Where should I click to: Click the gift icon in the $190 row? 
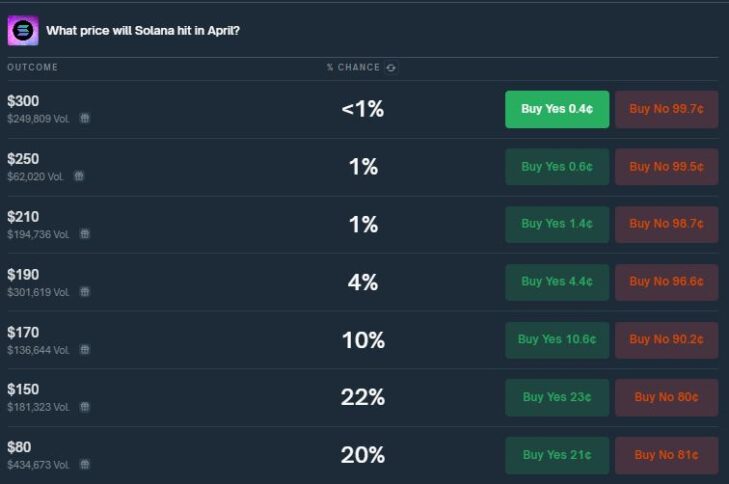pos(85,292)
